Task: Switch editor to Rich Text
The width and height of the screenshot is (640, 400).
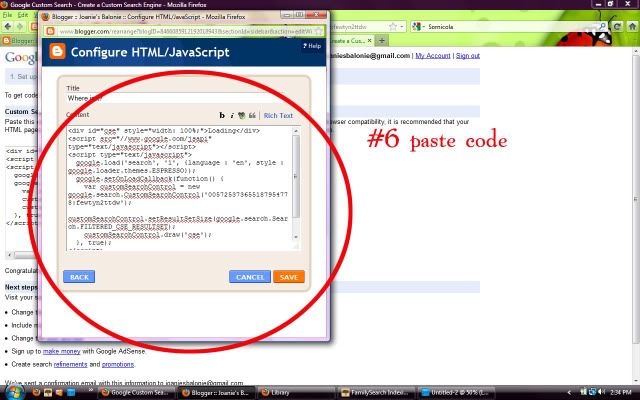Action: pos(278,116)
